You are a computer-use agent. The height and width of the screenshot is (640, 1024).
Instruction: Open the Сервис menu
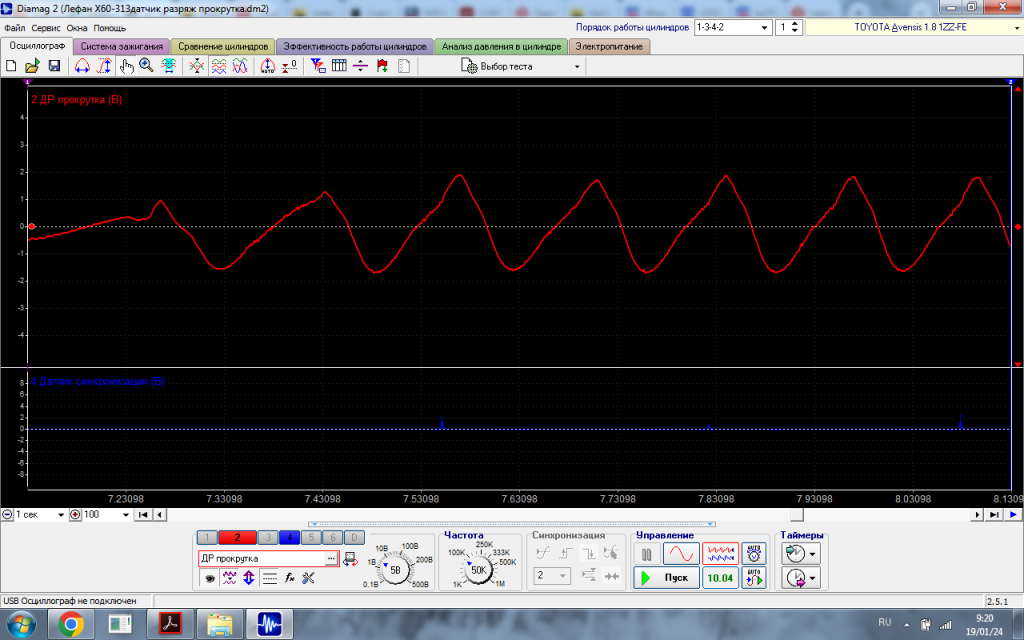(x=46, y=28)
